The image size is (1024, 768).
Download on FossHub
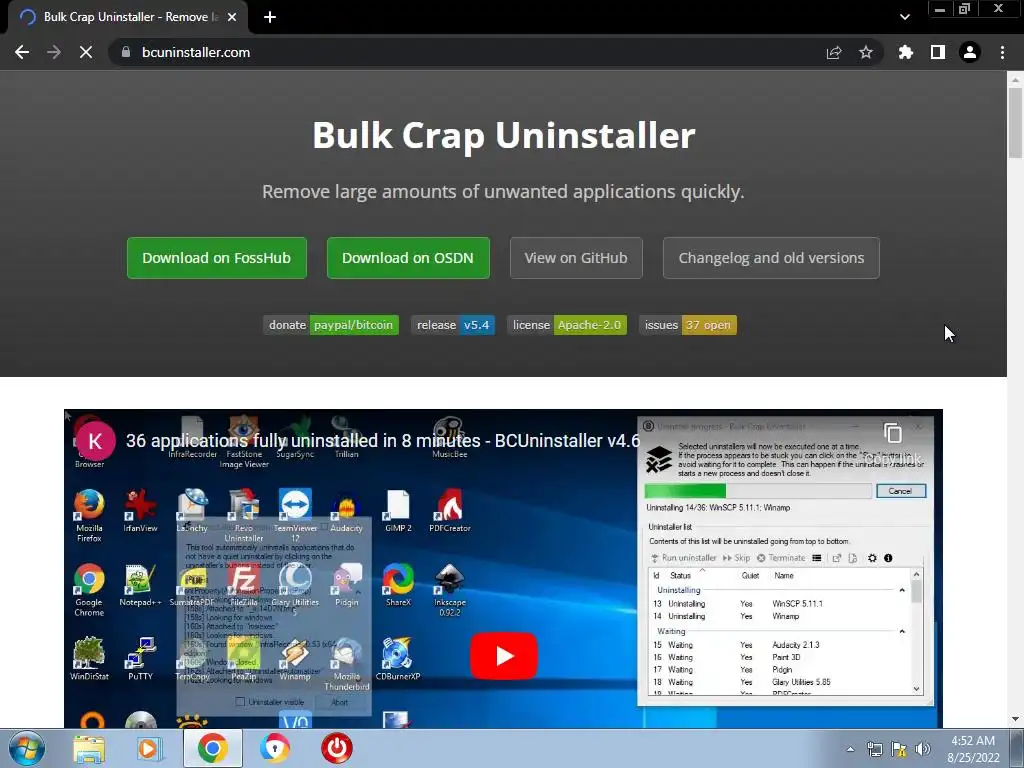point(217,258)
